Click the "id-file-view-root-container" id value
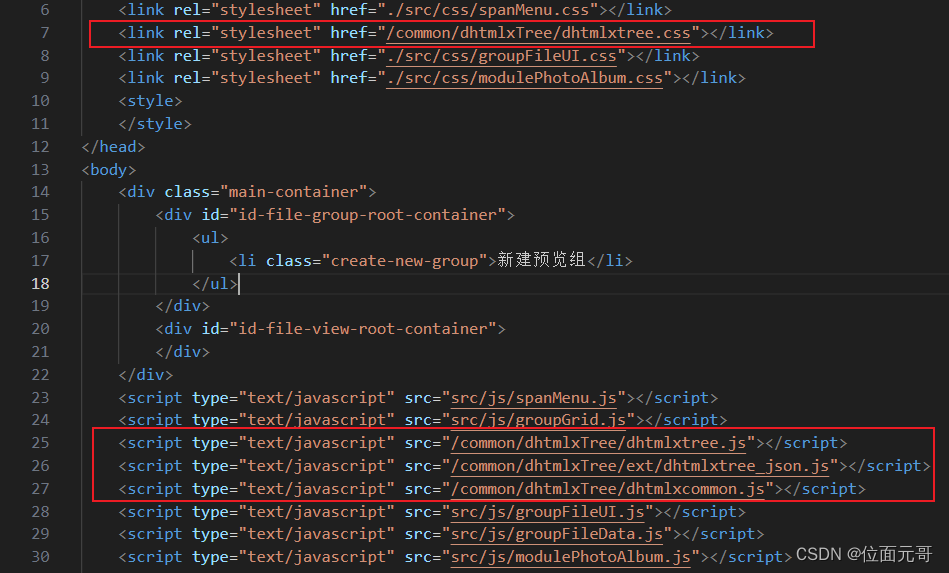The image size is (949, 573). pos(362,329)
